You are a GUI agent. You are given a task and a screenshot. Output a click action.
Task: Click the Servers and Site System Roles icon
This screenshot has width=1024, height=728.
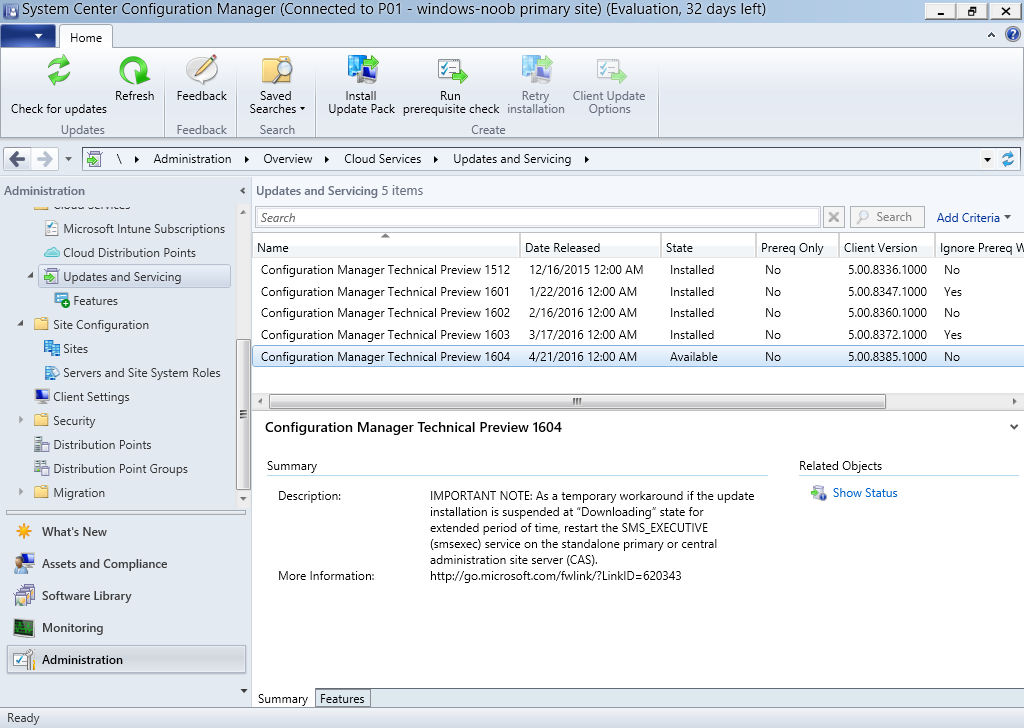(x=52, y=372)
